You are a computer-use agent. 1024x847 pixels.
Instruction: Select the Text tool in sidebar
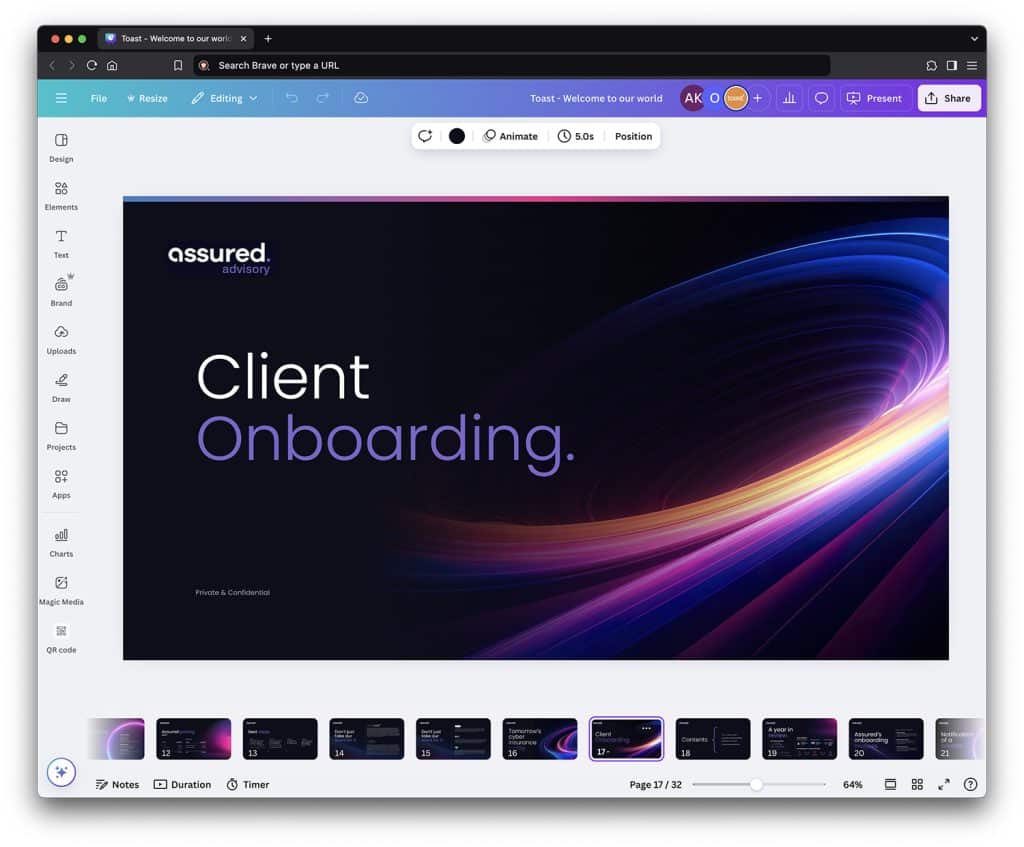(x=61, y=243)
